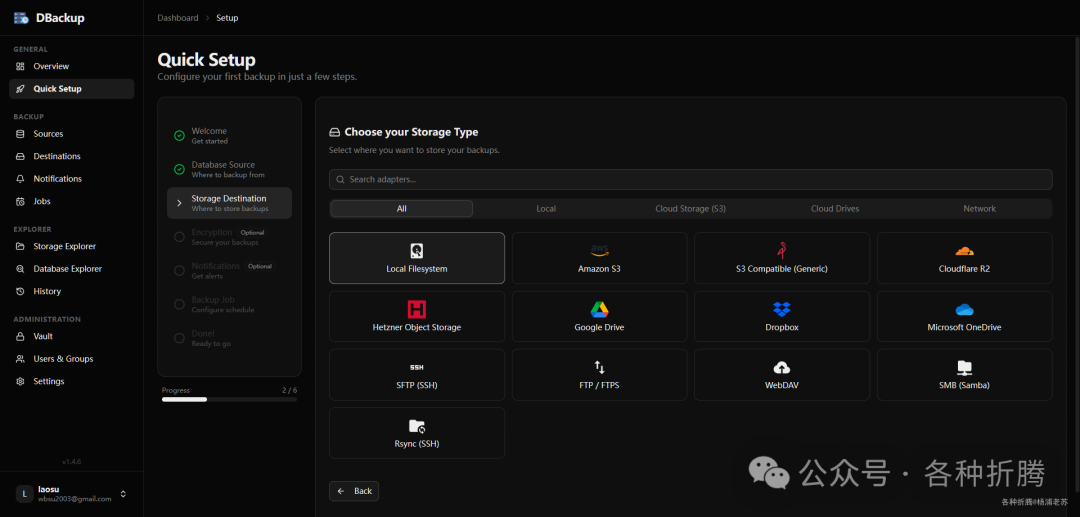Click the FTP / FTPS arrows icon
Screen dimensions: 1080x517
tap(599, 367)
